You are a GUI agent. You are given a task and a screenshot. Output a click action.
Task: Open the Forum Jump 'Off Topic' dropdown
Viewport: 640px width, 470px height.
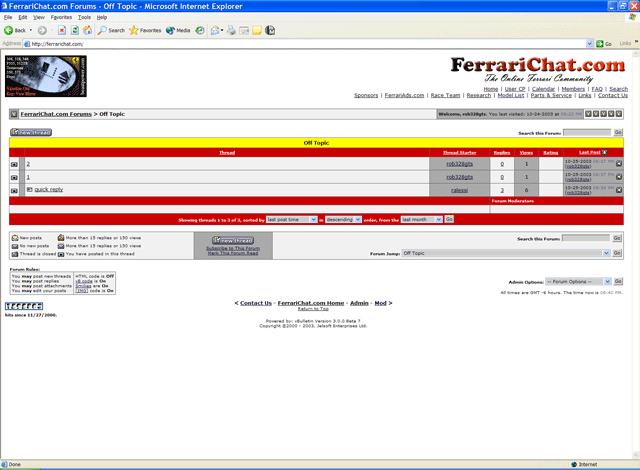coord(506,253)
